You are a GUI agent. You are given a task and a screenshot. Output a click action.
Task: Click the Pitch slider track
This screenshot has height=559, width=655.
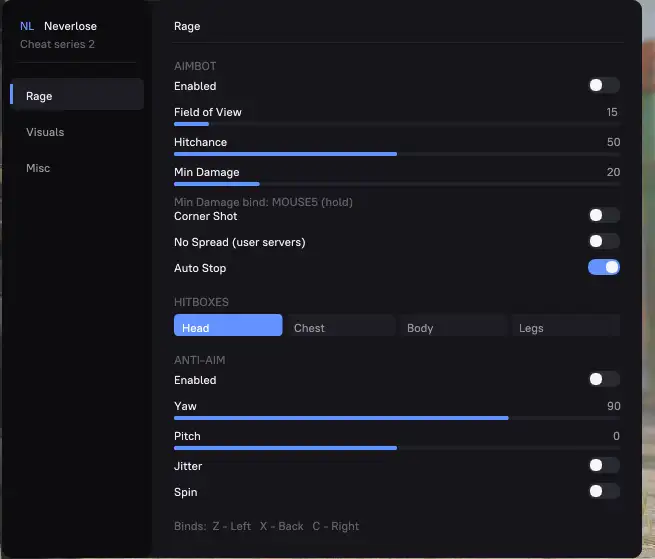tap(397, 448)
